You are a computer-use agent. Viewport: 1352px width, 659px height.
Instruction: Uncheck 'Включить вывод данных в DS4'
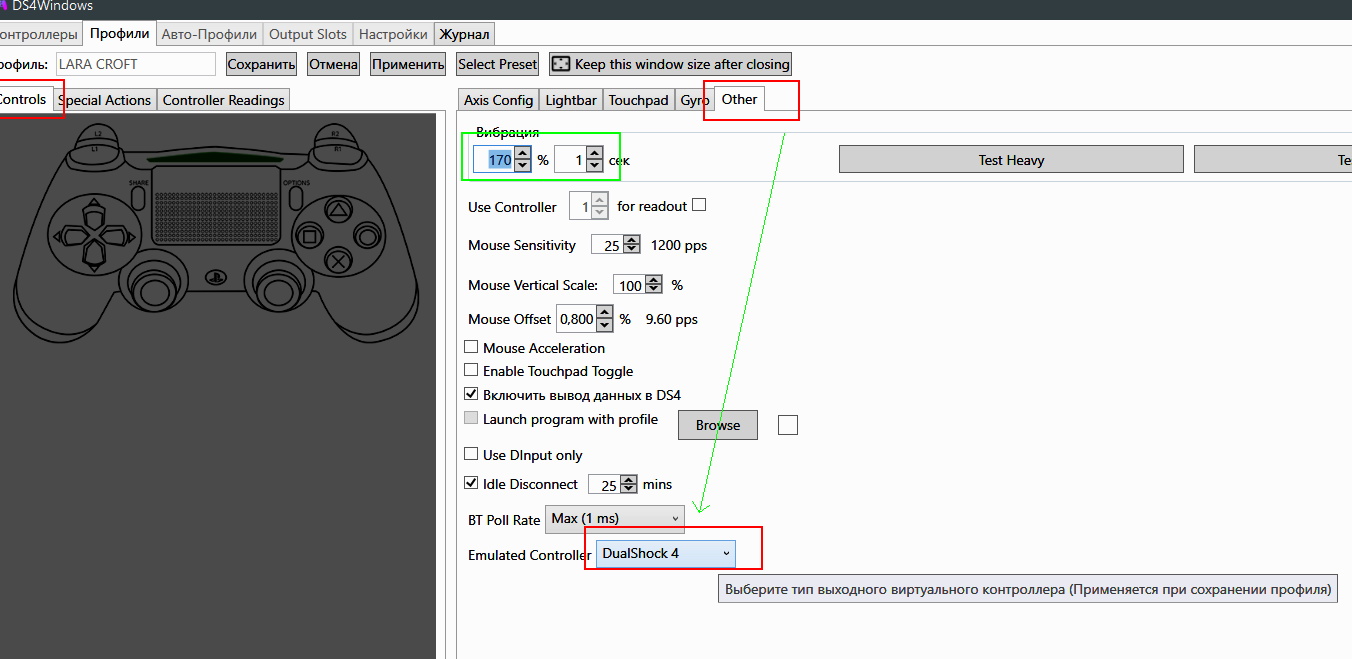point(471,394)
